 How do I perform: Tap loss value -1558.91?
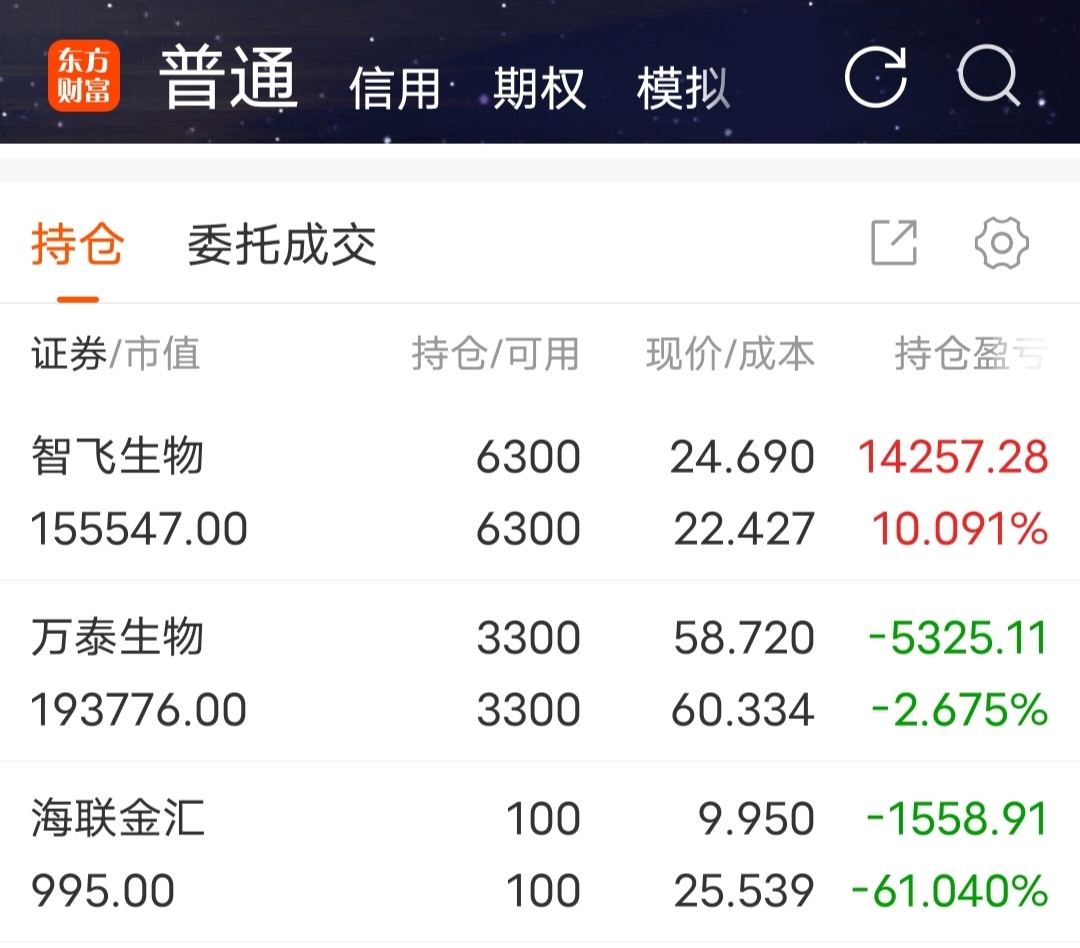[957, 818]
